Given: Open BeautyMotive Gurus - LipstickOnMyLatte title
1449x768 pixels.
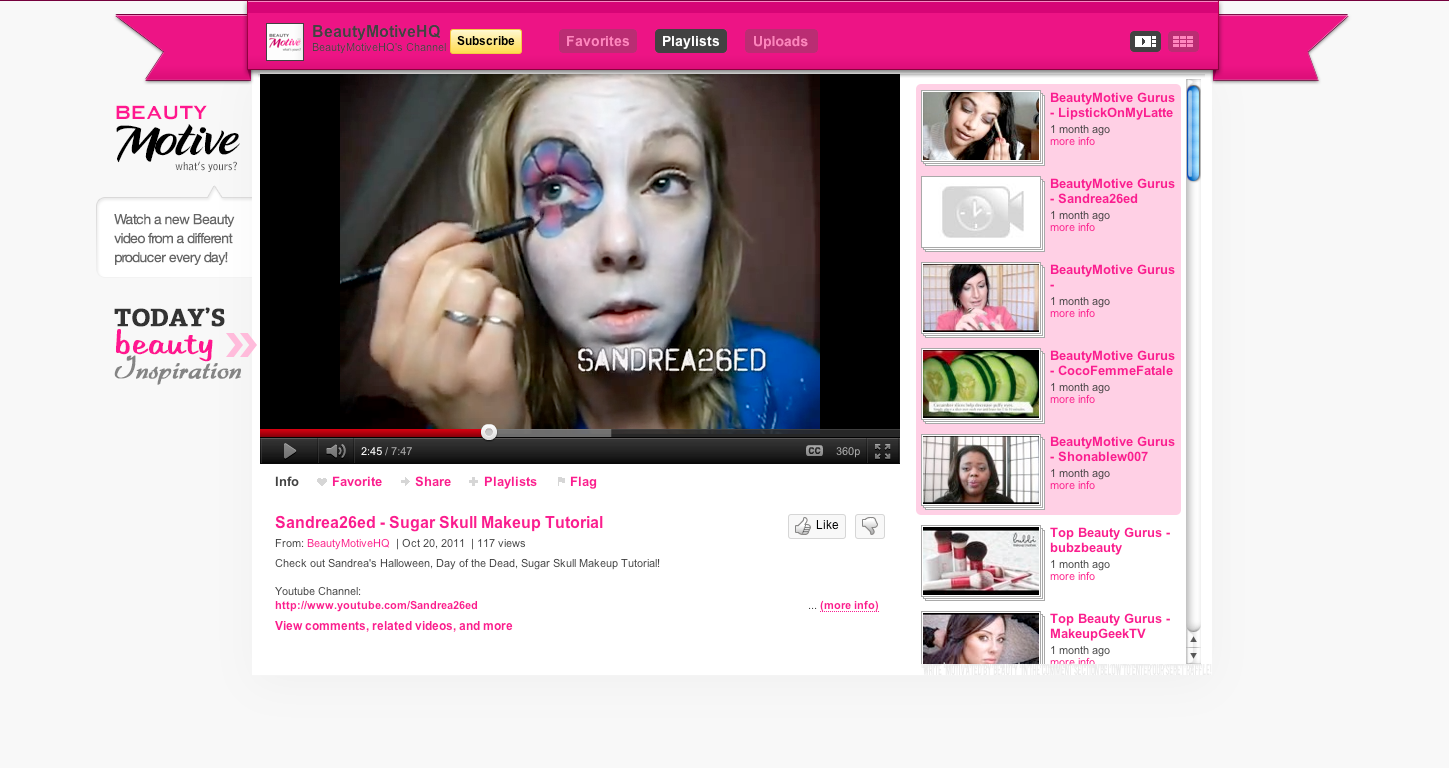Looking at the screenshot, I should point(1112,106).
